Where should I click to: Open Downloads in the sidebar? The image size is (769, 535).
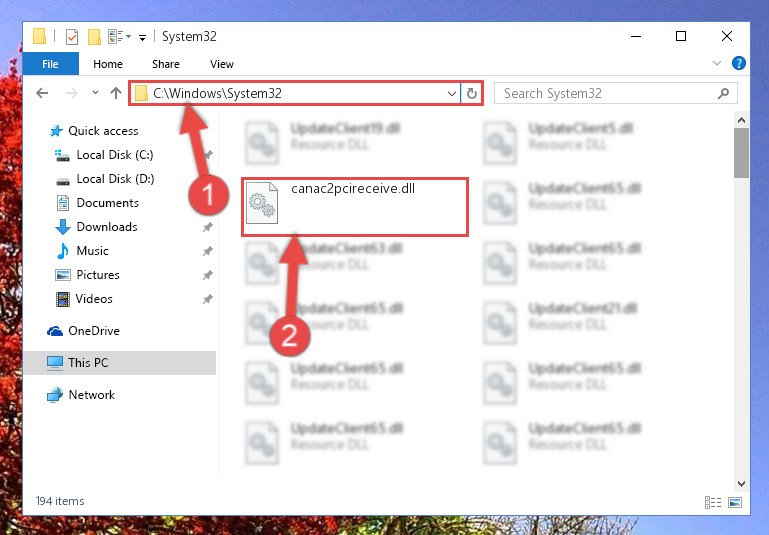pos(96,227)
